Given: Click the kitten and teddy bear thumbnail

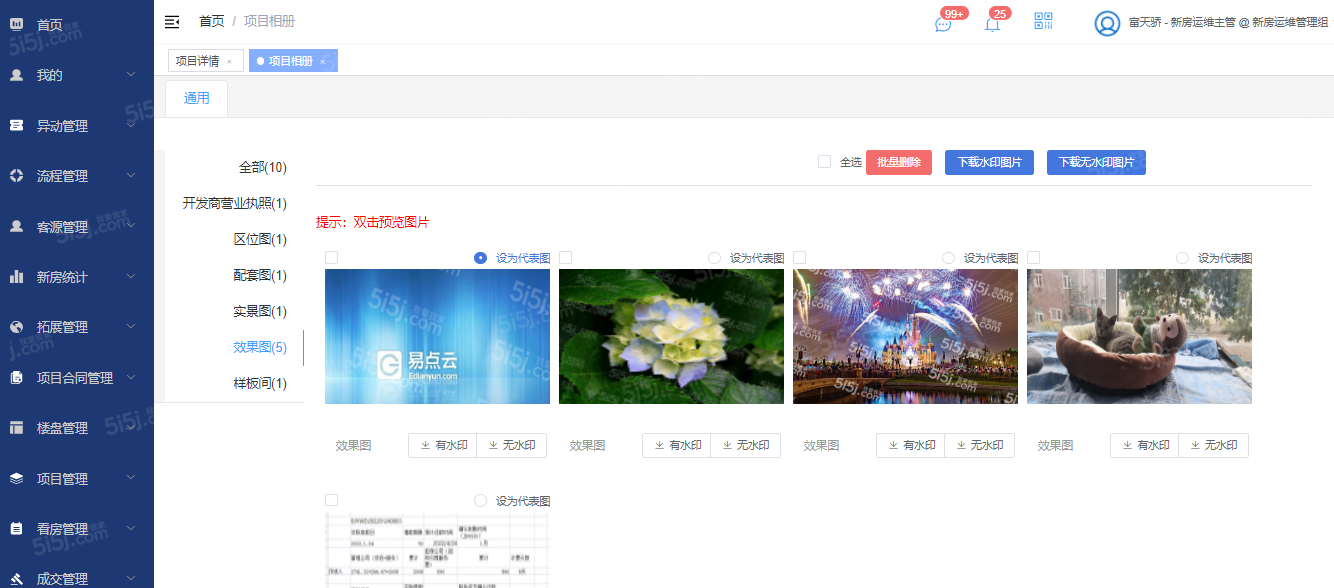Looking at the screenshot, I should pos(1139,336).
